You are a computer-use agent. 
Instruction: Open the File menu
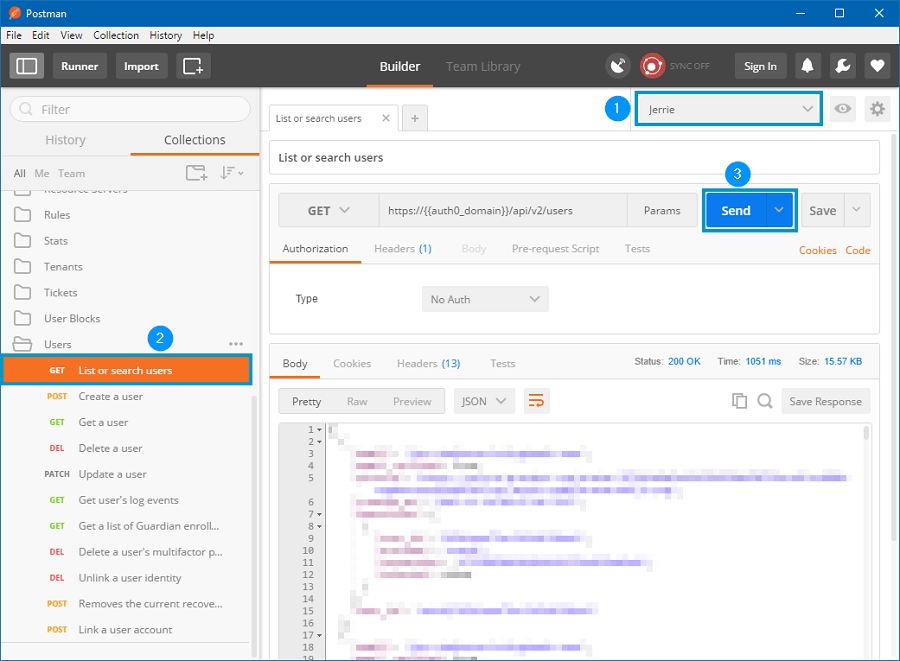coord(14,35)
